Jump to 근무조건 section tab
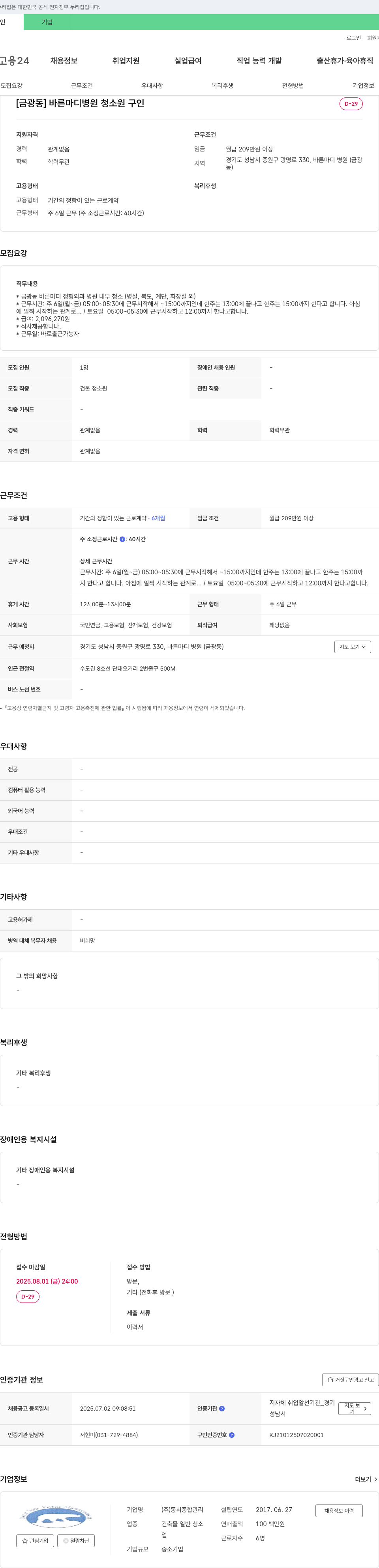 [x=82, y=86]
